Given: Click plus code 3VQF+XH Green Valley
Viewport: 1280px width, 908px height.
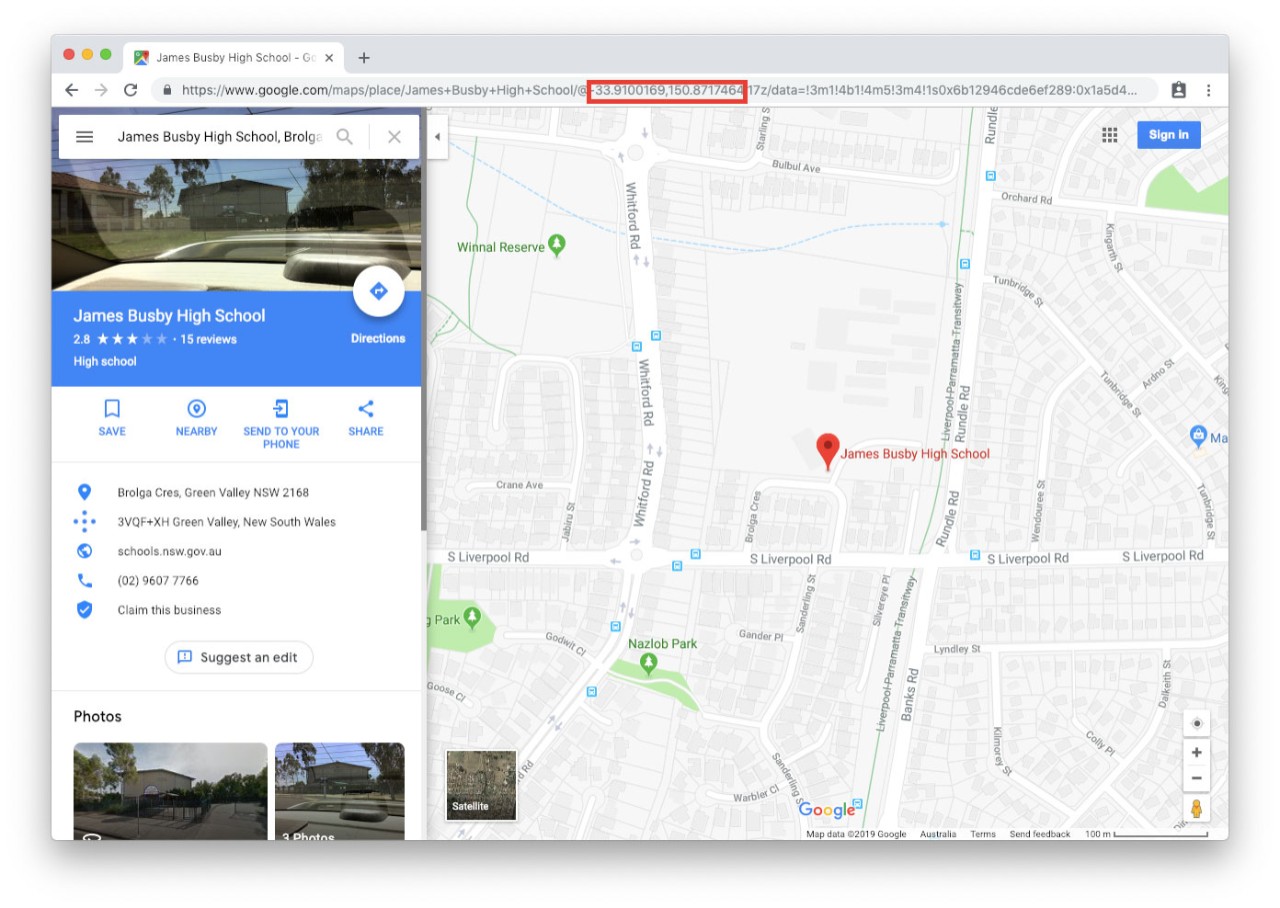Looking at the screenshot, I should (x=227, y=522).
